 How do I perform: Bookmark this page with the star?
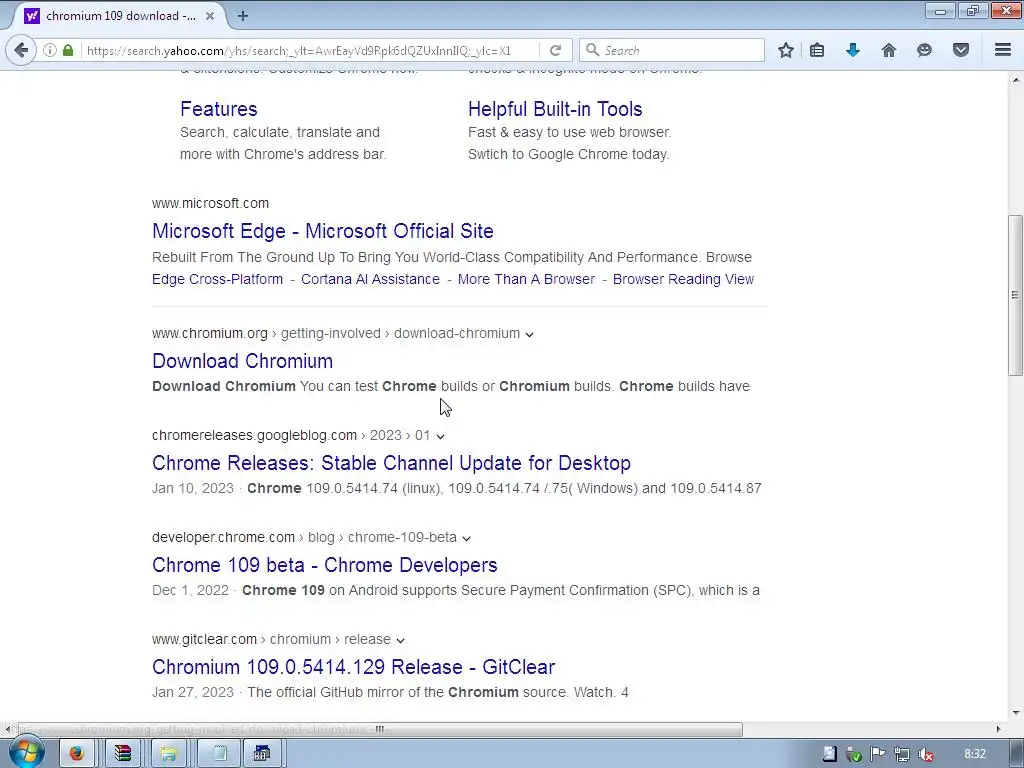(786, 50)
